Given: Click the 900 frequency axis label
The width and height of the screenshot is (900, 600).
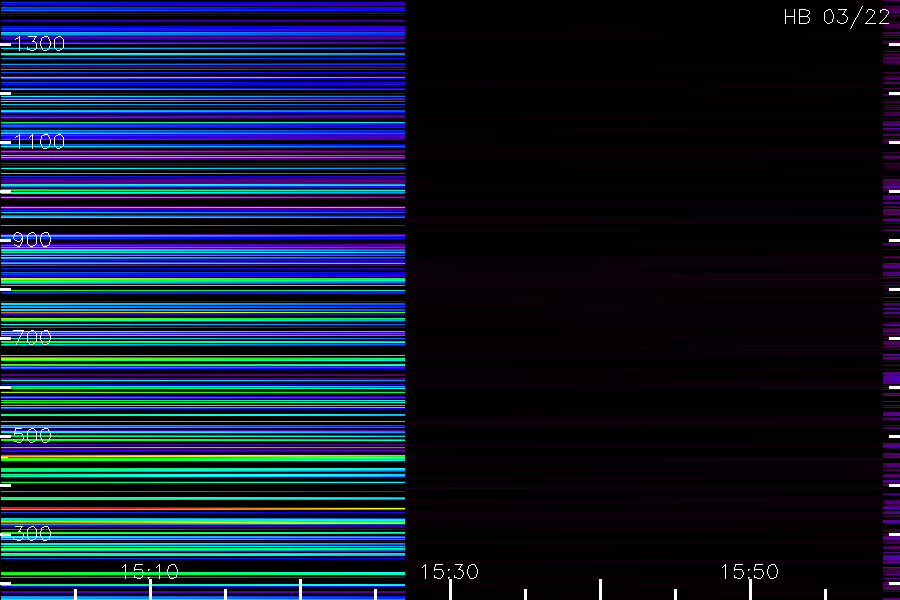Looking at the screenshot, I should pos(32,240).
